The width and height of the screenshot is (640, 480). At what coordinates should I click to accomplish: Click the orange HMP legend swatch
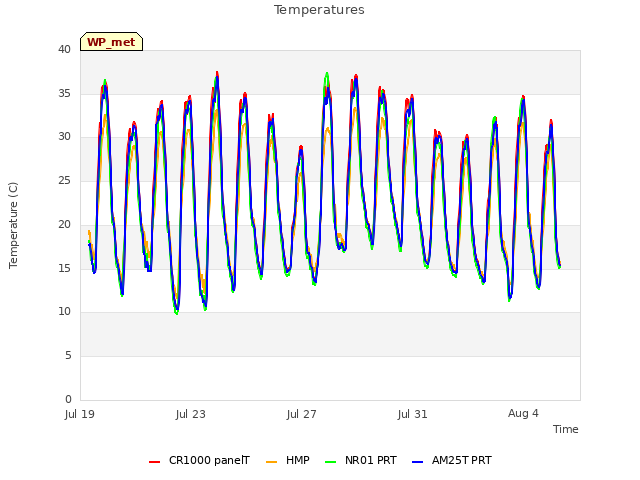click(271, 462)
